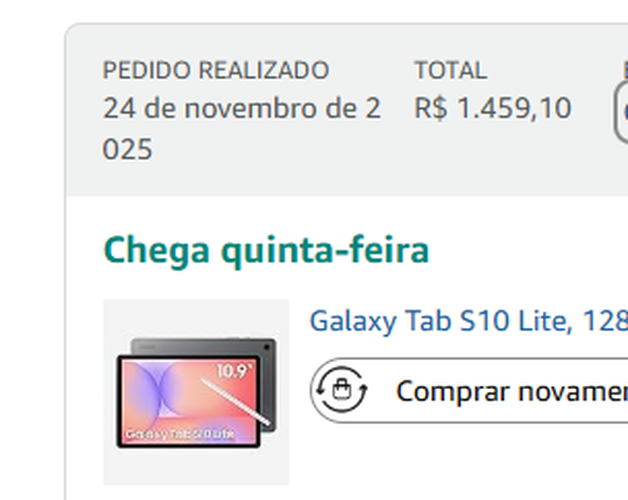Click the "Chega quinta-feira" delivery heading
Viewport: 628px width, 500px height.
tap(266, 249)
